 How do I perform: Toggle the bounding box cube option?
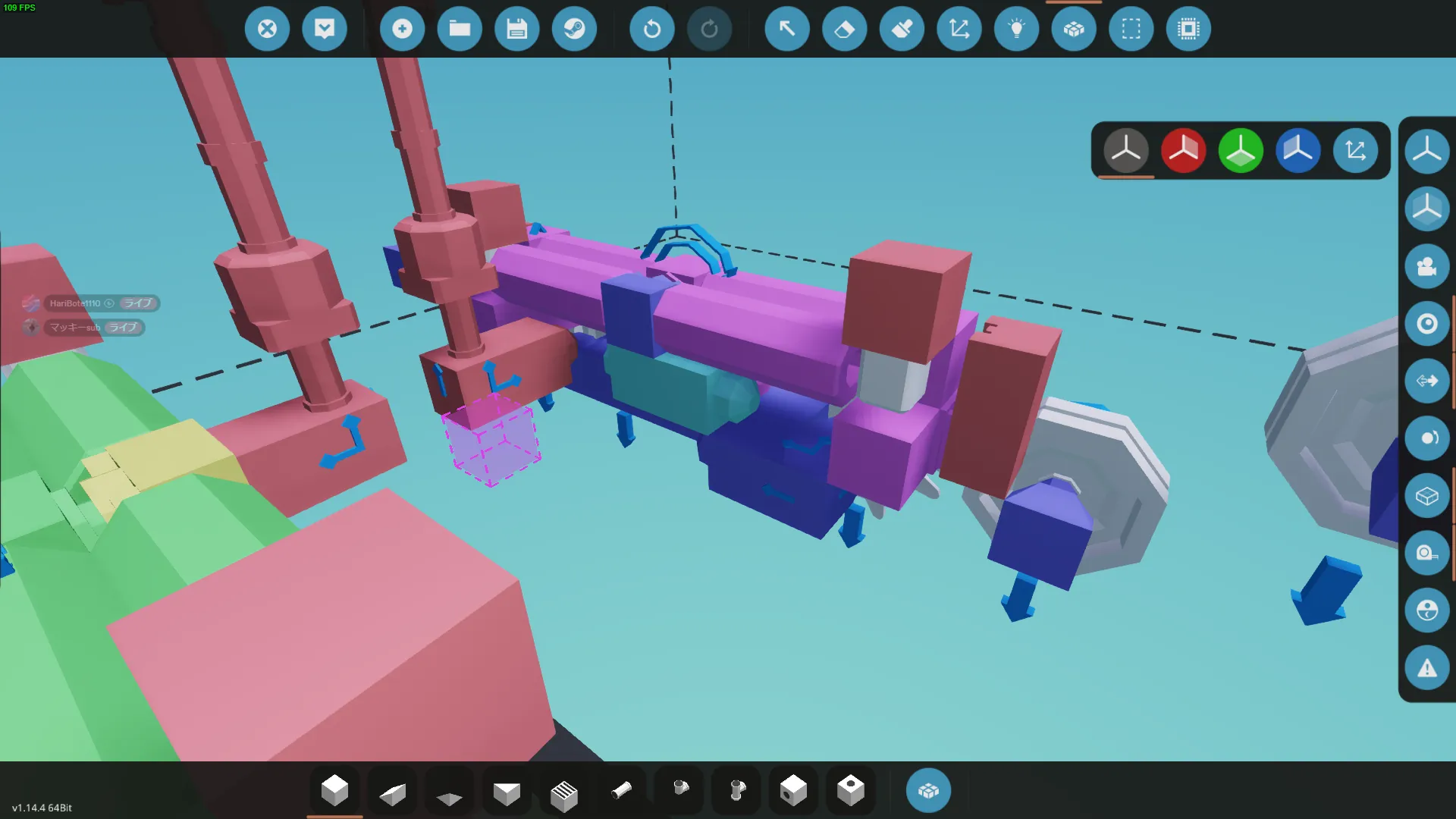tap(1426, 496)
